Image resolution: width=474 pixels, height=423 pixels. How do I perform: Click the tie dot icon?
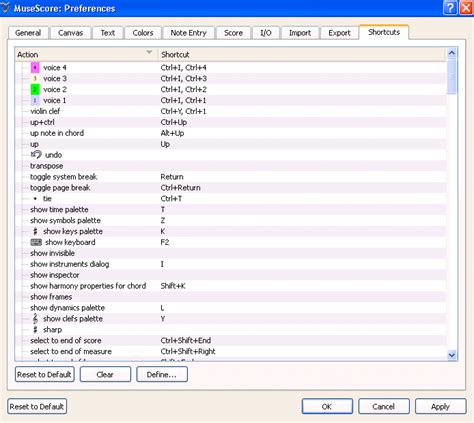[x=35, y=199]
